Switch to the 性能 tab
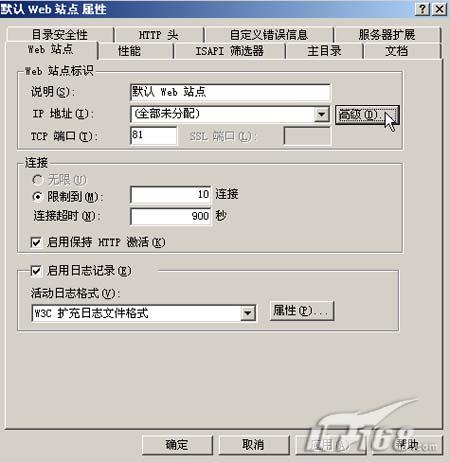The image size is (450, 462). 129,51
